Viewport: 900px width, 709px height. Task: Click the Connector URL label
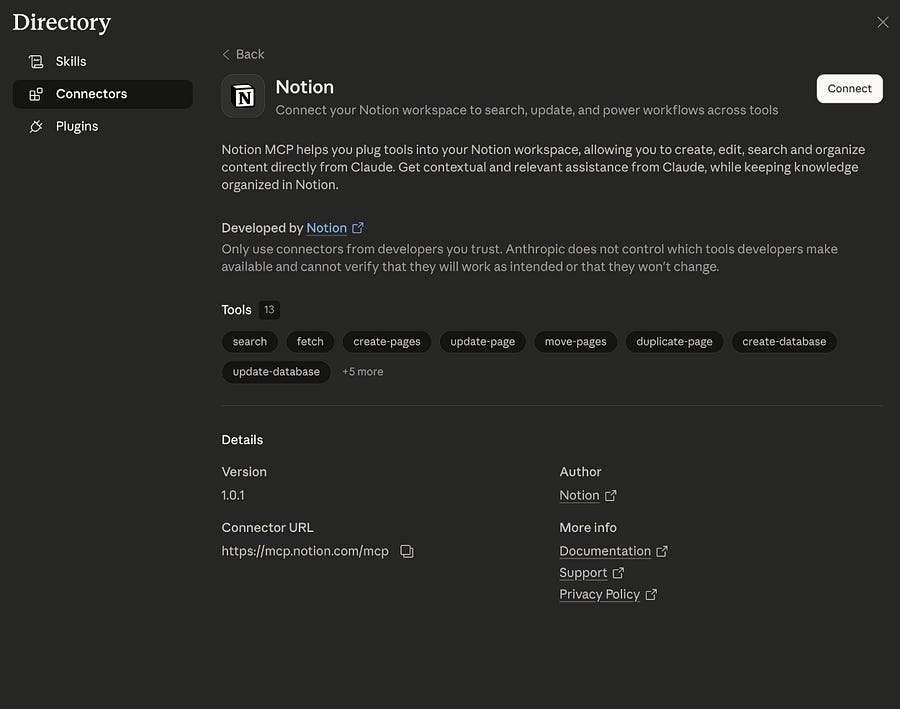pos(267,528)
